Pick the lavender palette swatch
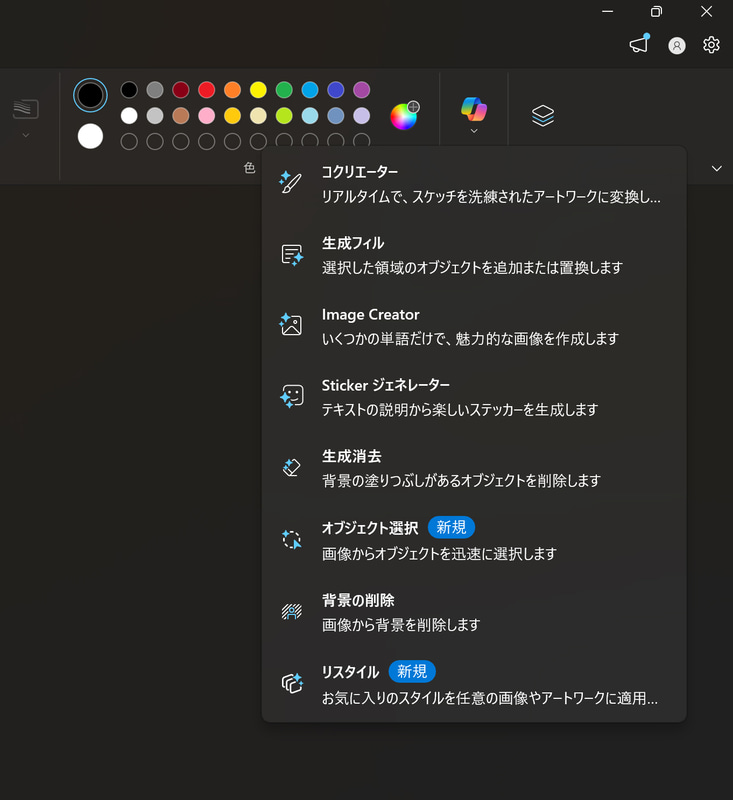Image resolution: width=733 pixels, height=800 pixels. point(362,116)
